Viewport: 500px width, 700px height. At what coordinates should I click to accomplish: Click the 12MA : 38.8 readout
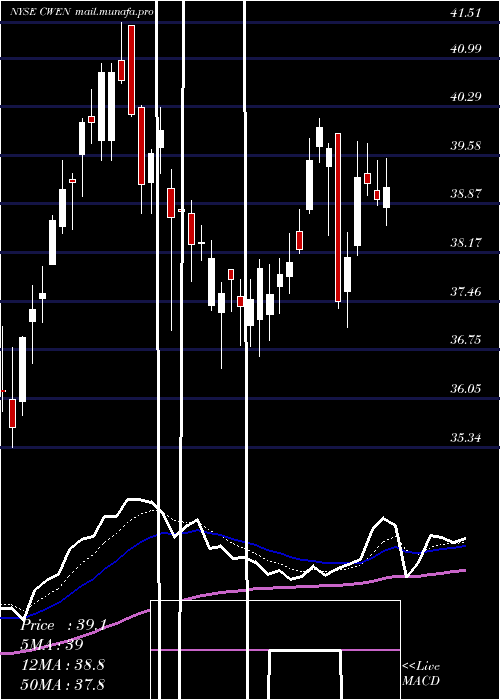[63, 664]
